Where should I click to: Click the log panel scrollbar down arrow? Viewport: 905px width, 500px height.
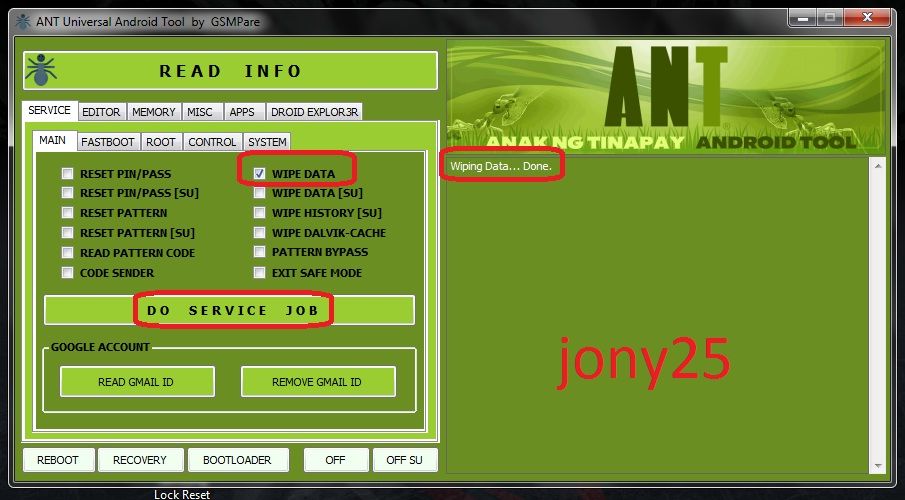[x=877, y=463]
